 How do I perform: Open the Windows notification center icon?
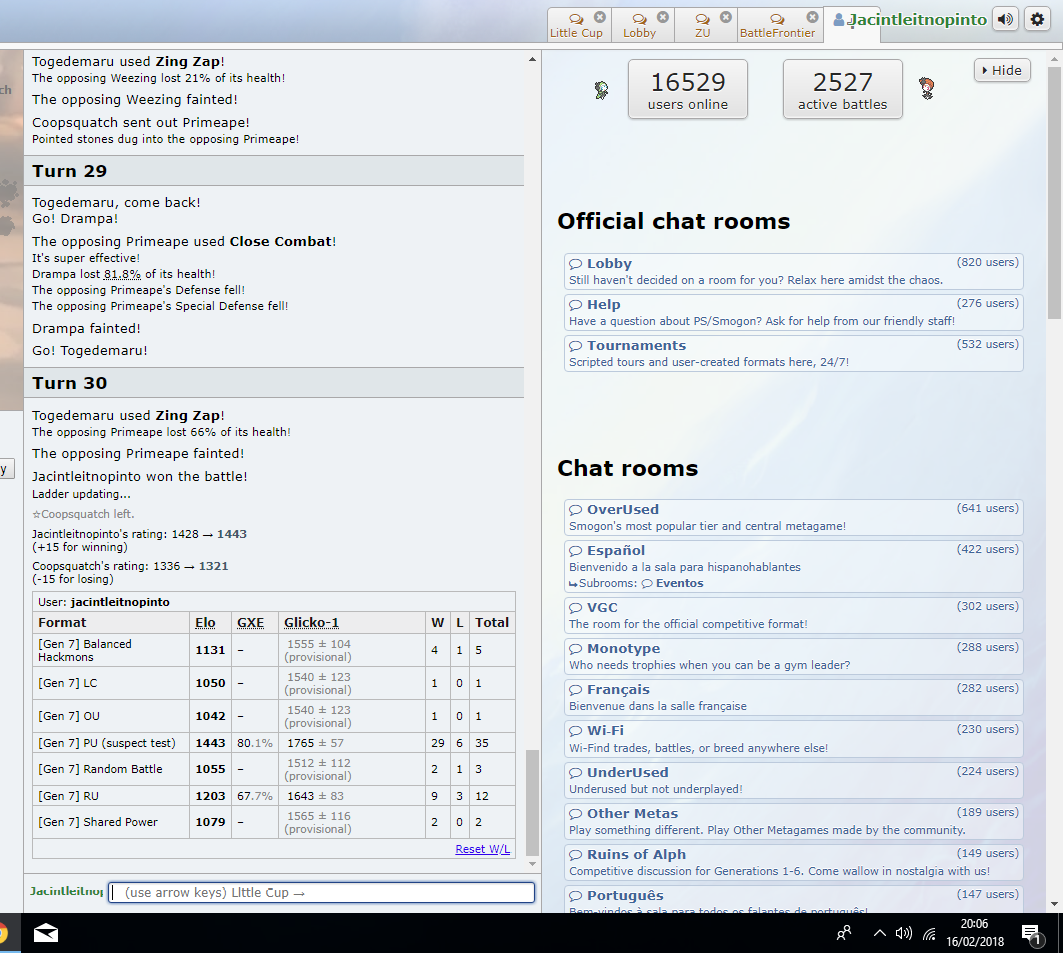[x=1031, y=933]
